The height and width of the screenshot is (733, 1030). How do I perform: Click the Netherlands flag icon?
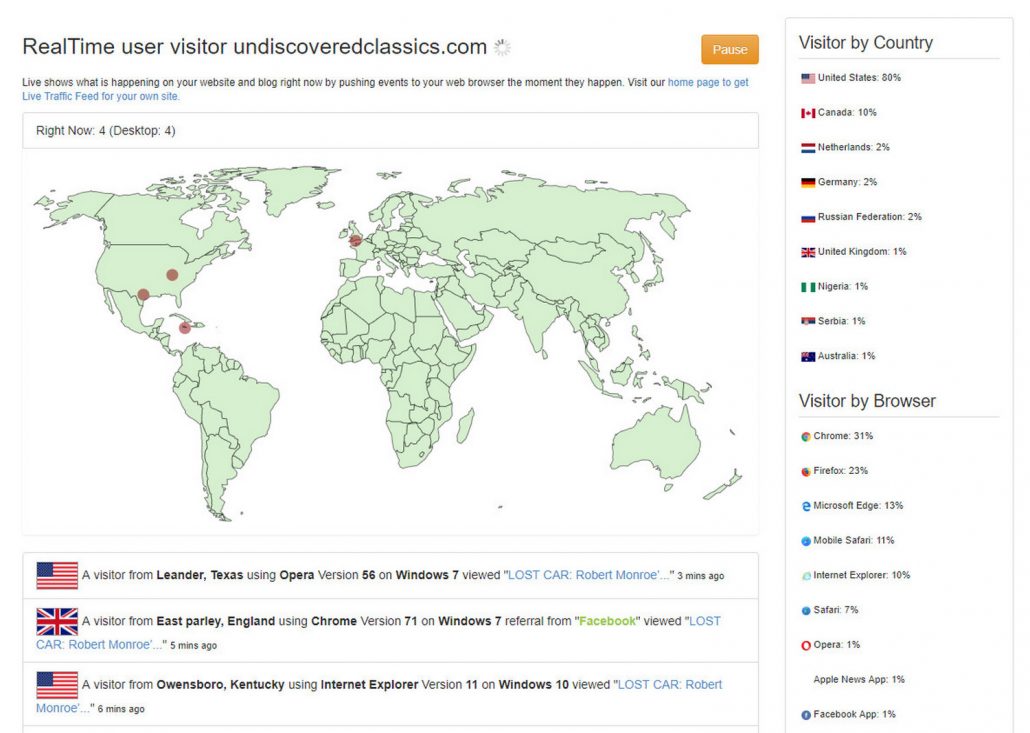(x=808, y=148)
